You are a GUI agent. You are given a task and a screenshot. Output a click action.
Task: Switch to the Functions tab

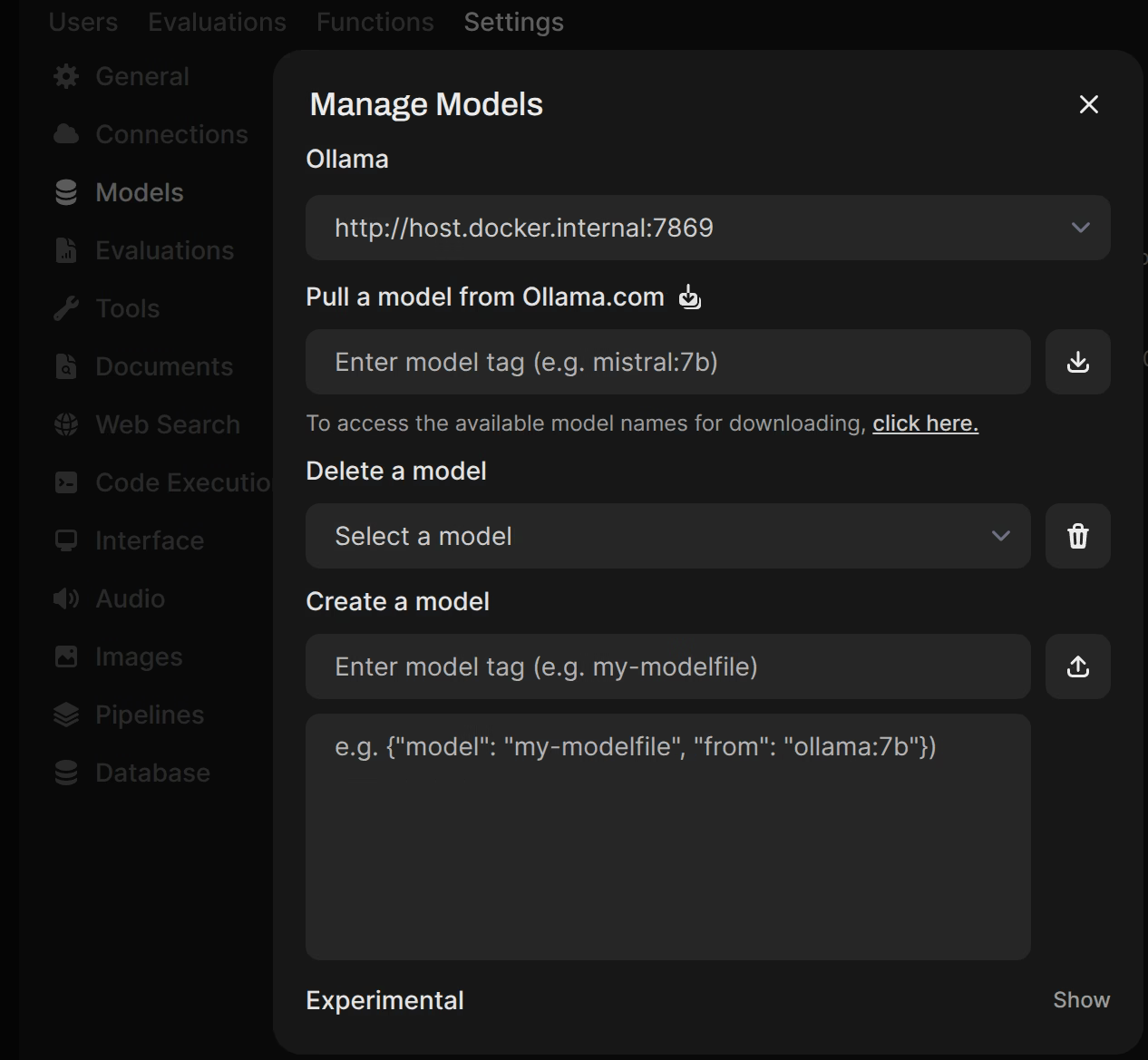pos(375,22)
